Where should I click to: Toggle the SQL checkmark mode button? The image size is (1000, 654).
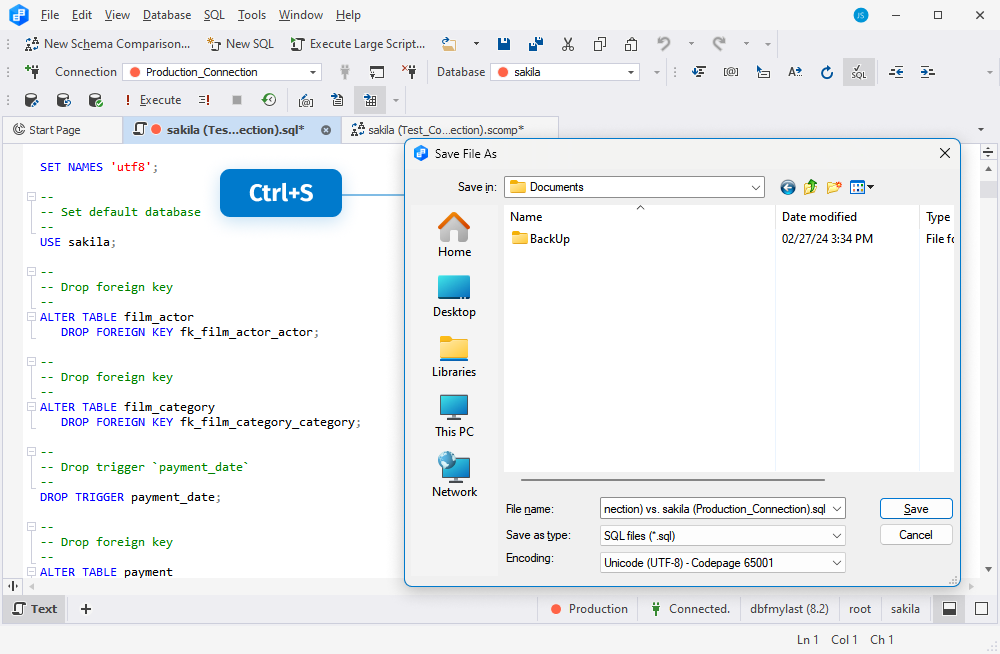tap(859, 72)
